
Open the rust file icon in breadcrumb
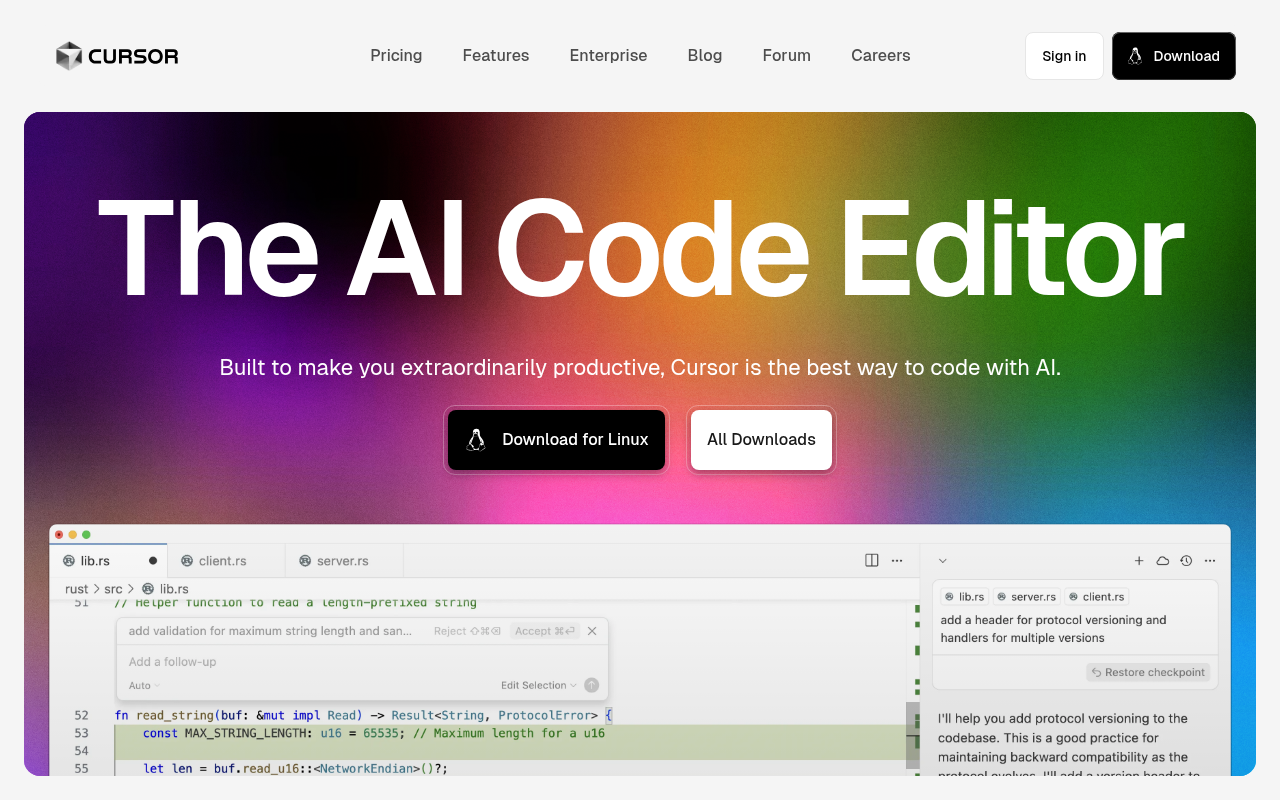pos(146,588)
